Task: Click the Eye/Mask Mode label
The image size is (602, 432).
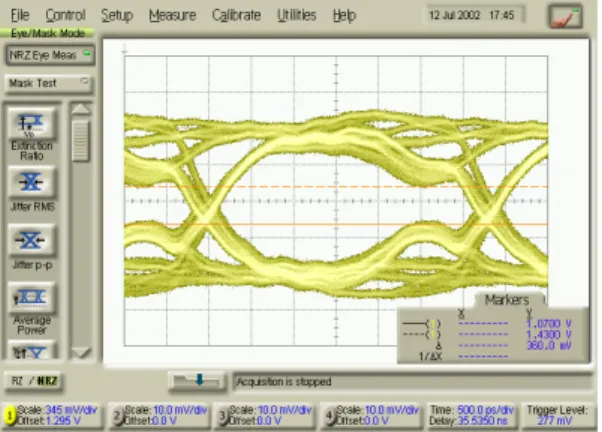Action: click(48, 33)
